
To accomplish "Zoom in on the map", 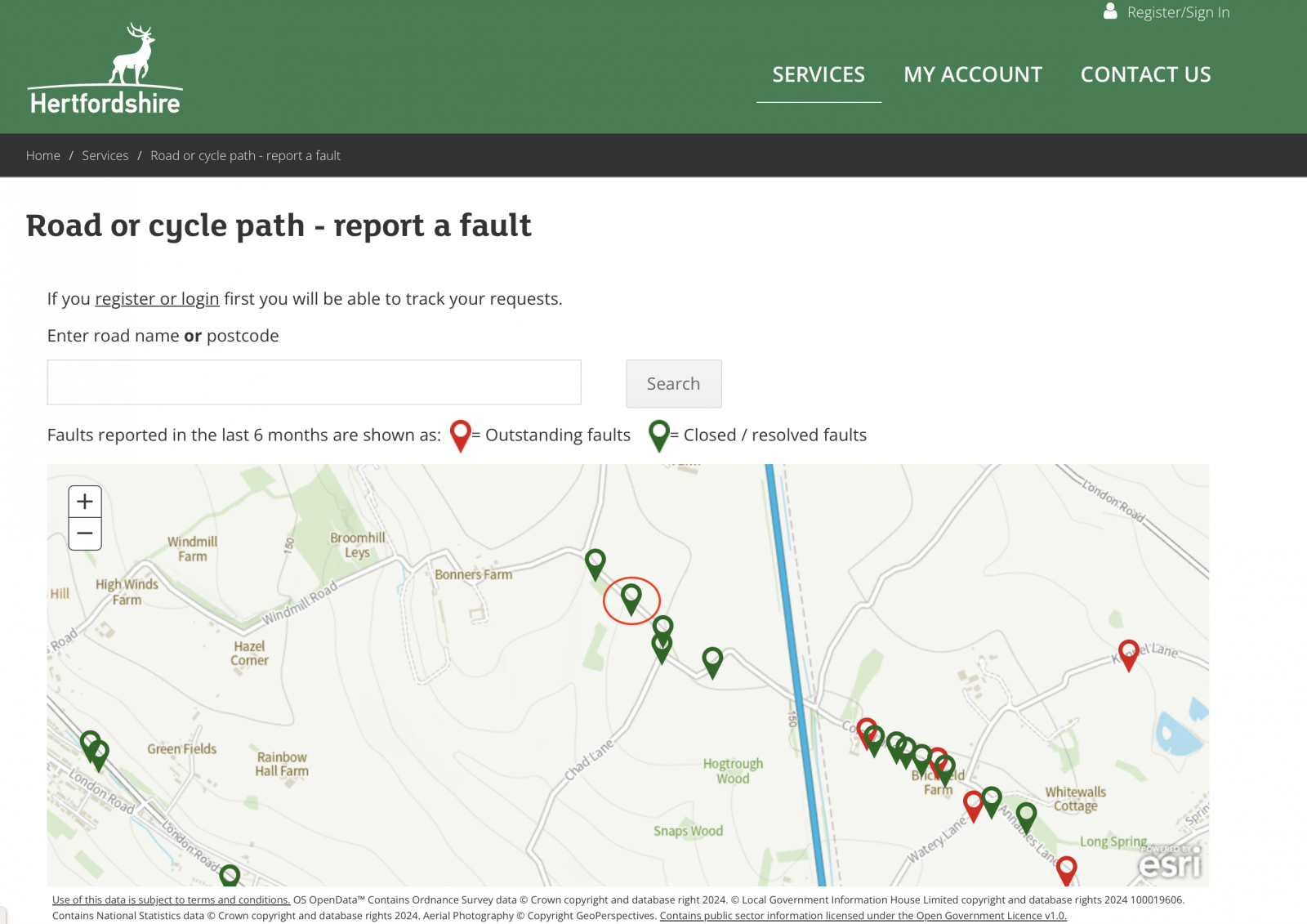I will coord(85,502).
